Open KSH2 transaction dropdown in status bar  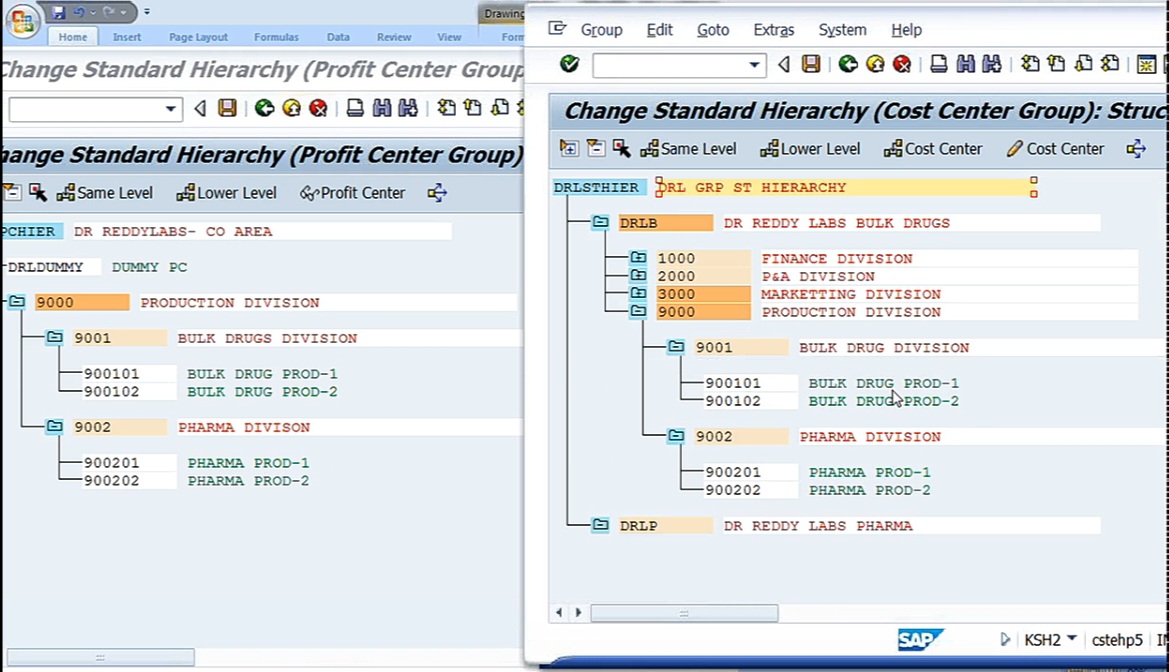click(1072, 638)
